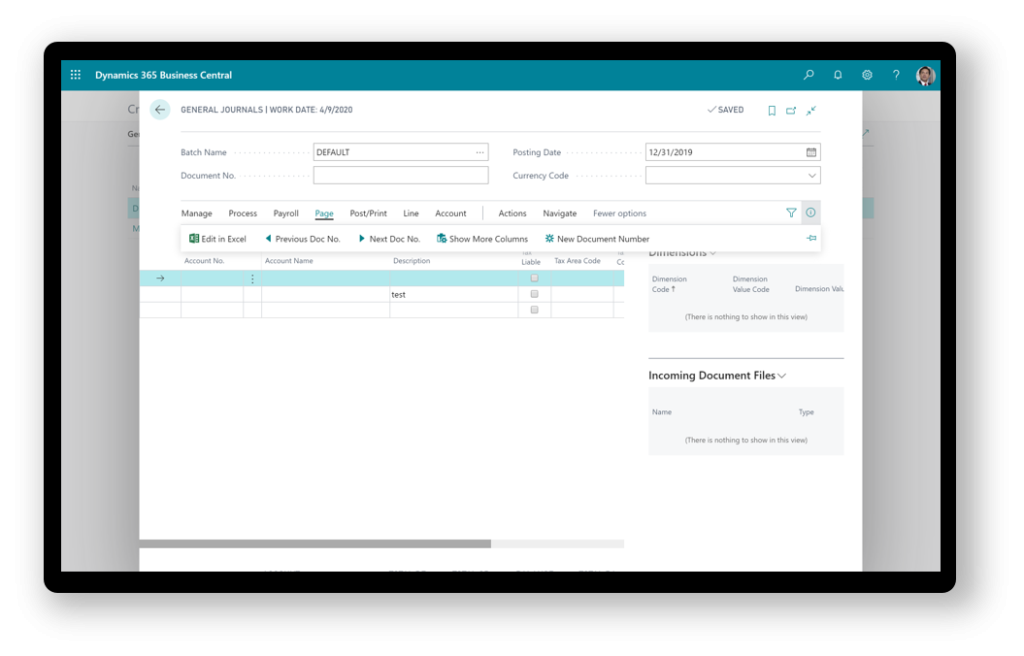Viewport: 1024px width, 656px height.
Task: Check Tax Liable in third row
Action: (534, 310)
